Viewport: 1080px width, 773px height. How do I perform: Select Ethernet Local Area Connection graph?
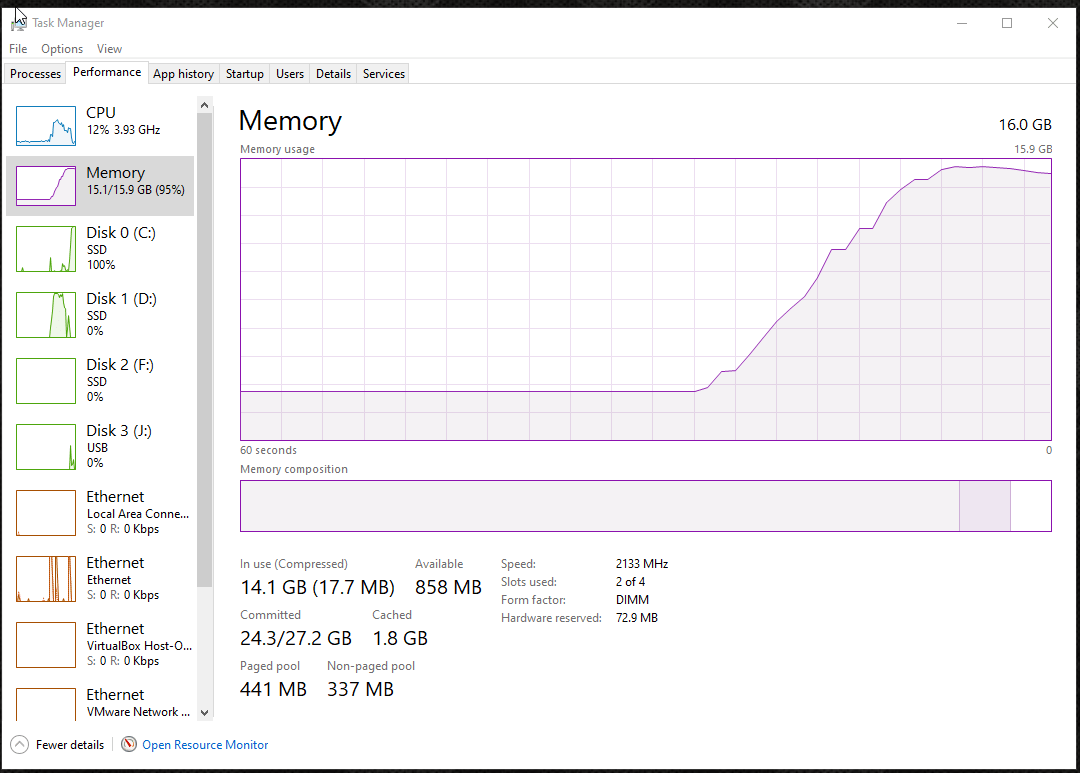click(46, 513)
